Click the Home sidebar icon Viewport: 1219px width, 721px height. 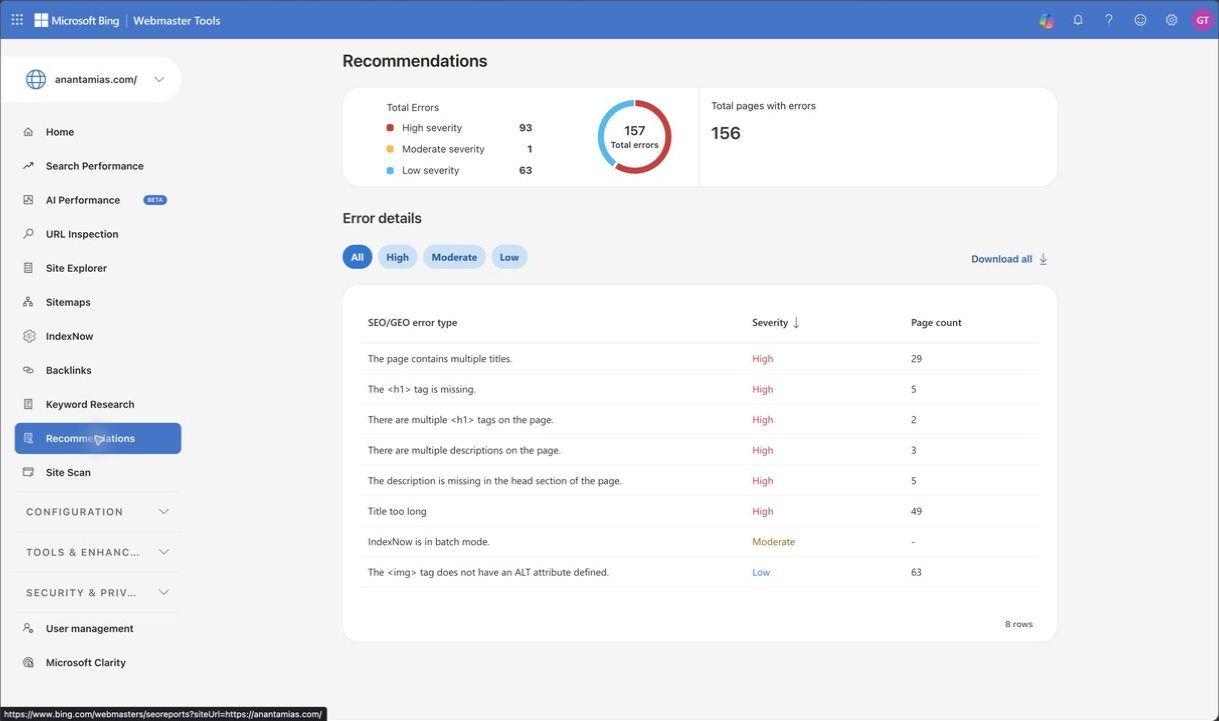pyautogui.click(x=28, y=132)
